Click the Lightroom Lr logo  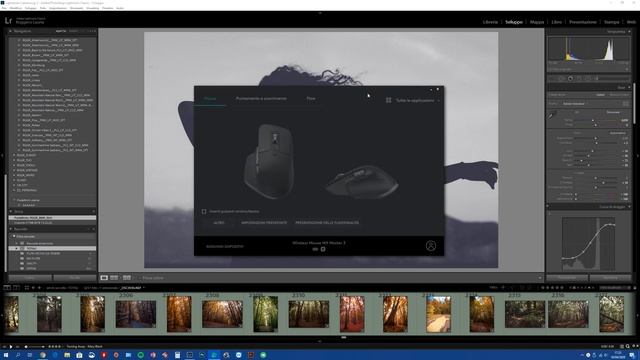[x=8, y=20]
